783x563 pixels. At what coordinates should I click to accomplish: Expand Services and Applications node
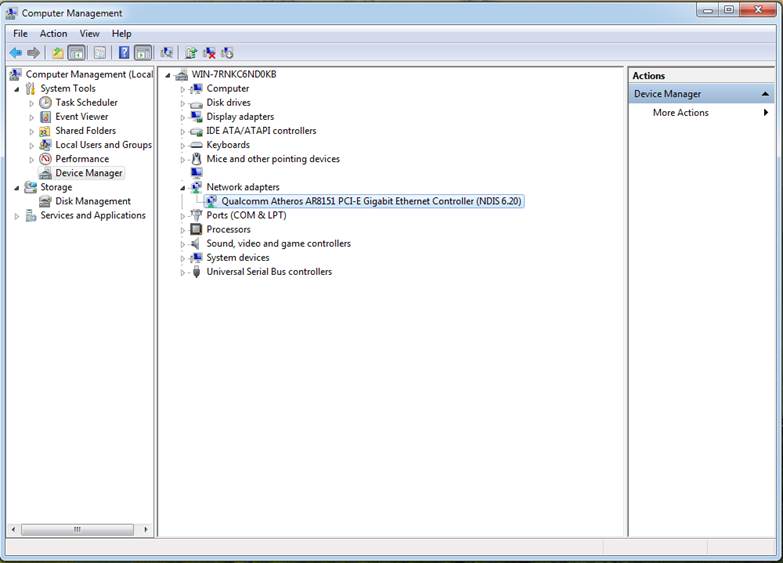(x=17, y=216)
